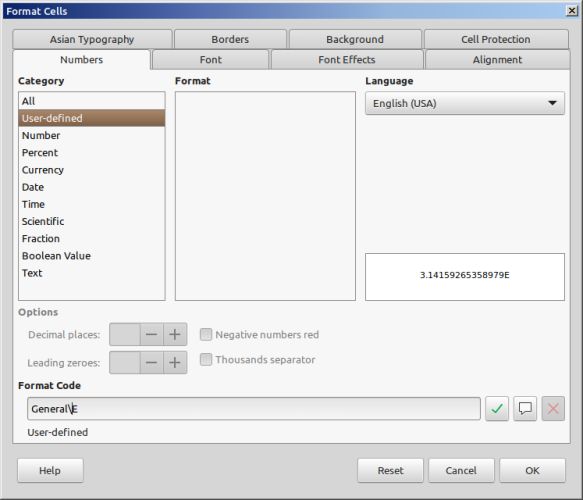Toggle Negative numbers red checkbox

pos(206,334)
